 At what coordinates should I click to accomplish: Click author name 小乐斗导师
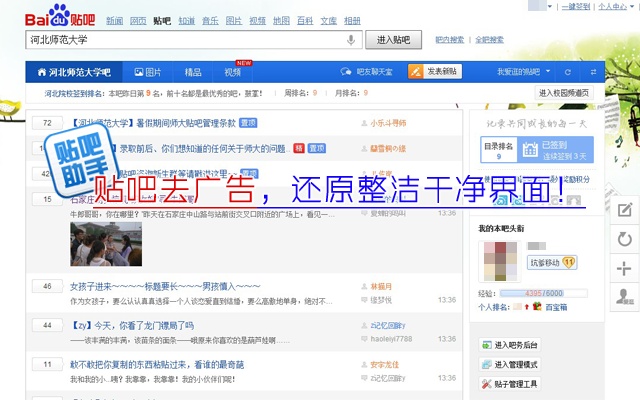click(388, 123)
